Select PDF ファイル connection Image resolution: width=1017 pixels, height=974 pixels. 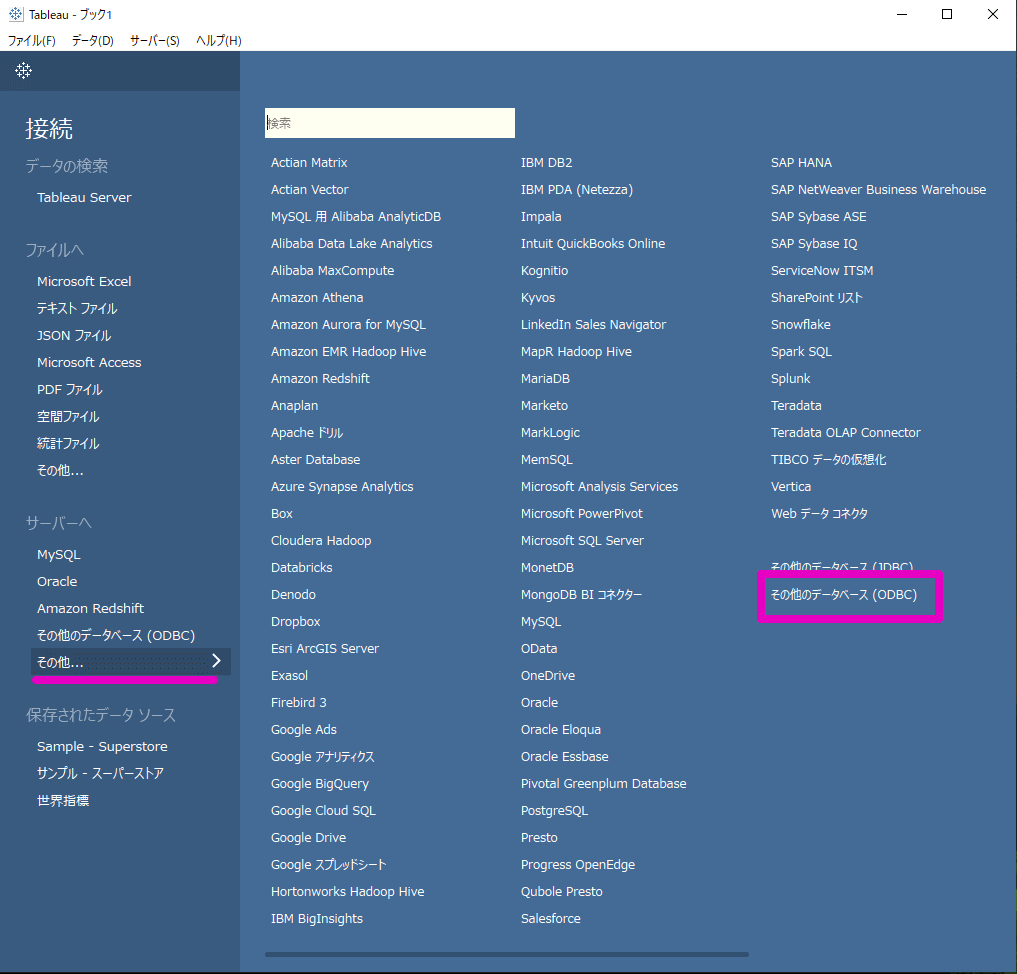pos(69,390)
